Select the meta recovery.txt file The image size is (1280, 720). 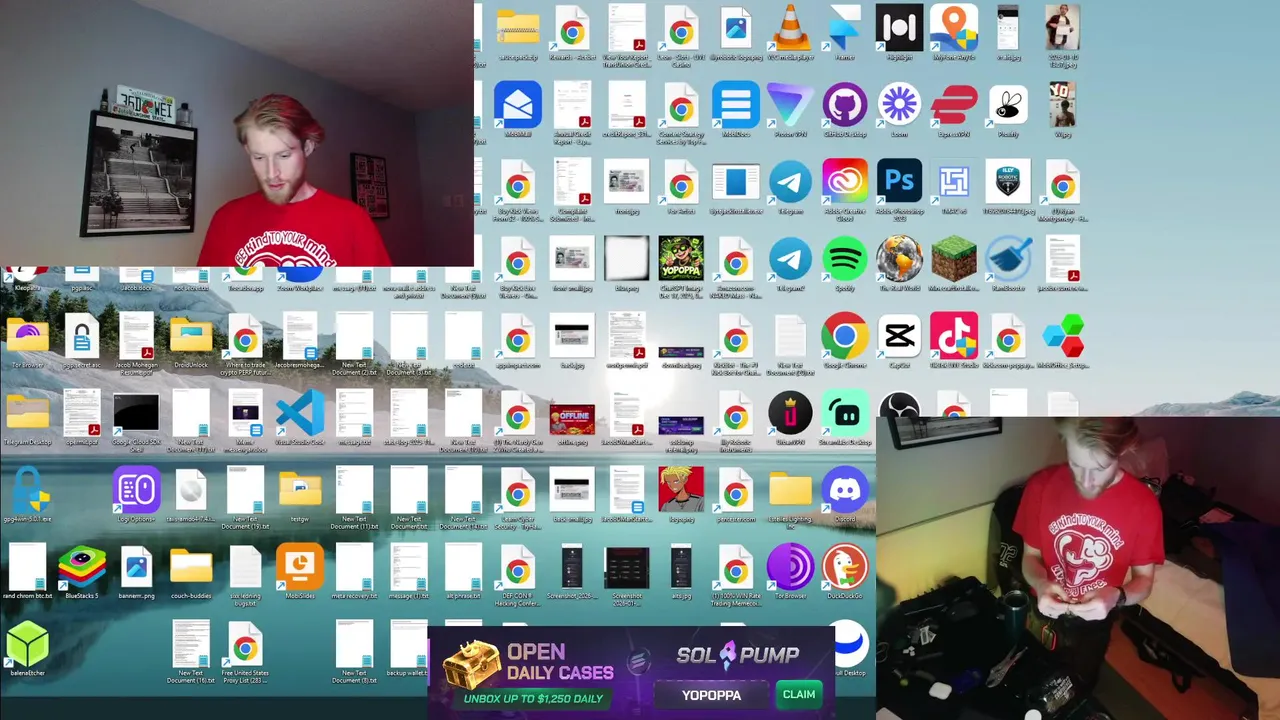point(354,568)
